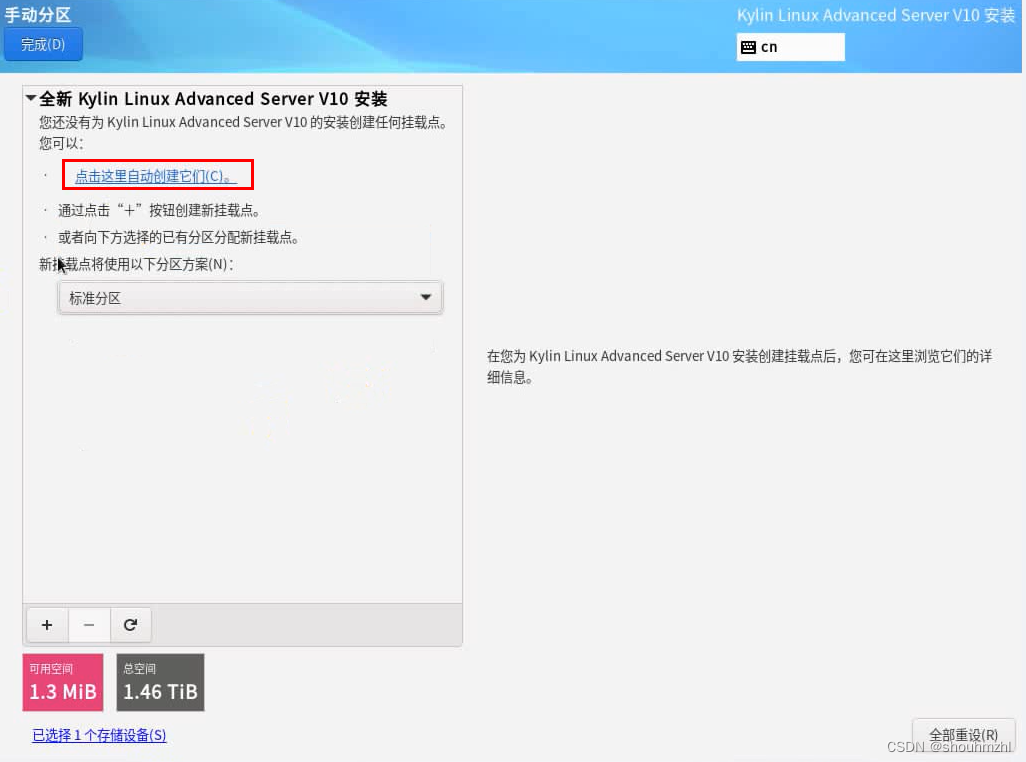Click the 完成(D) done button
The height and width of the screenshot is (762, 1026).
pyautogui.click(x=43, y=44)
